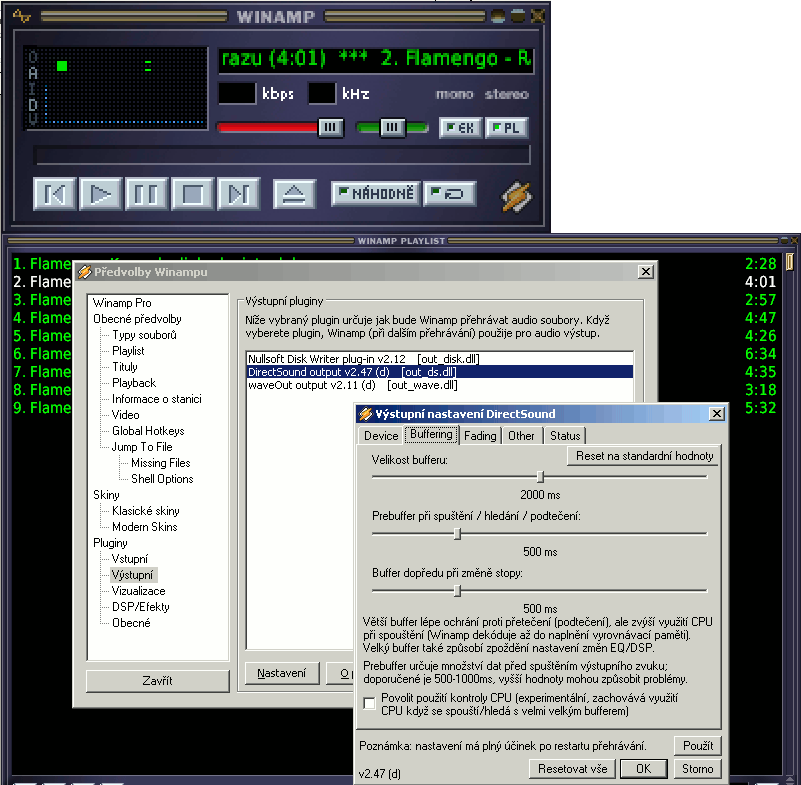Click the Nastavení button in preferences

pos(281,673)
